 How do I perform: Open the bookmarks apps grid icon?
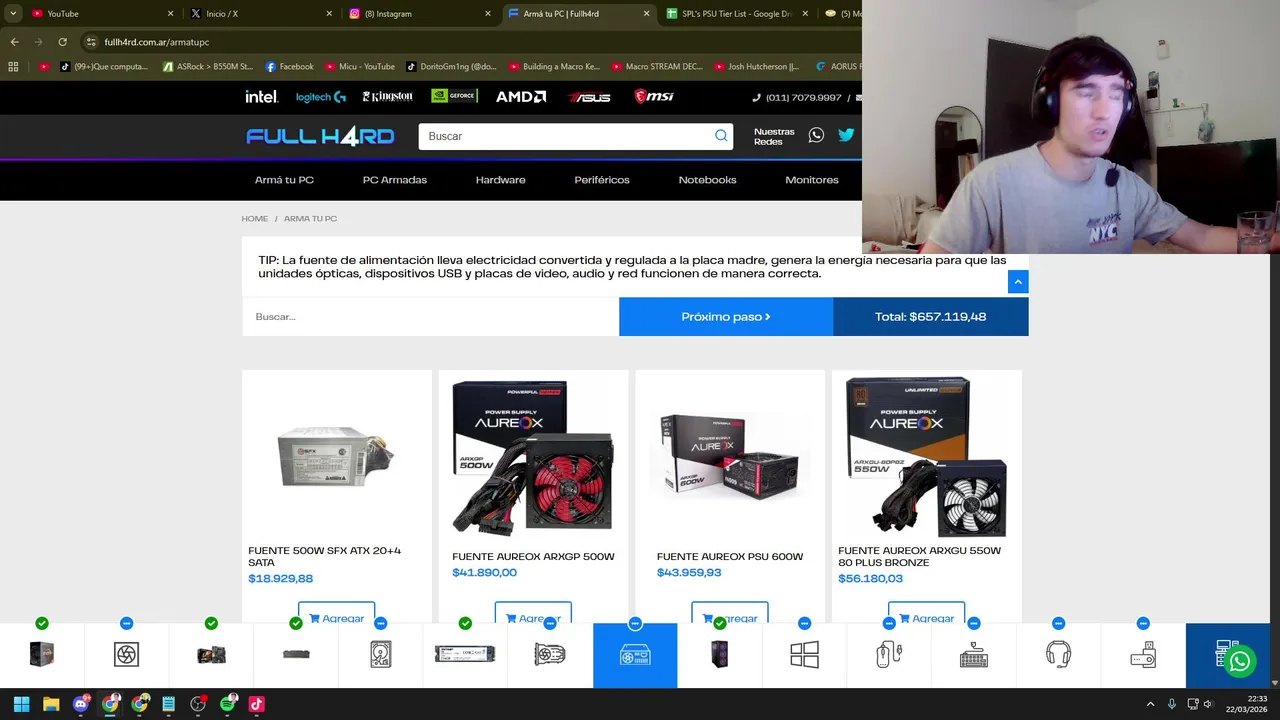(x=13, y=67)
